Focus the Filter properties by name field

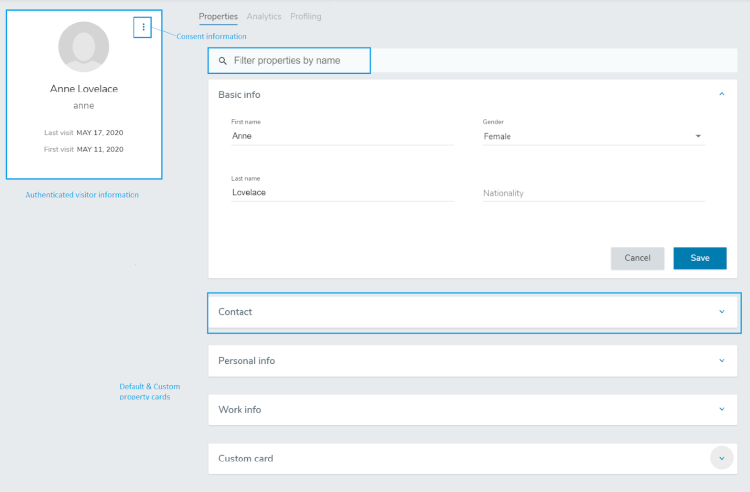point(298,61)
